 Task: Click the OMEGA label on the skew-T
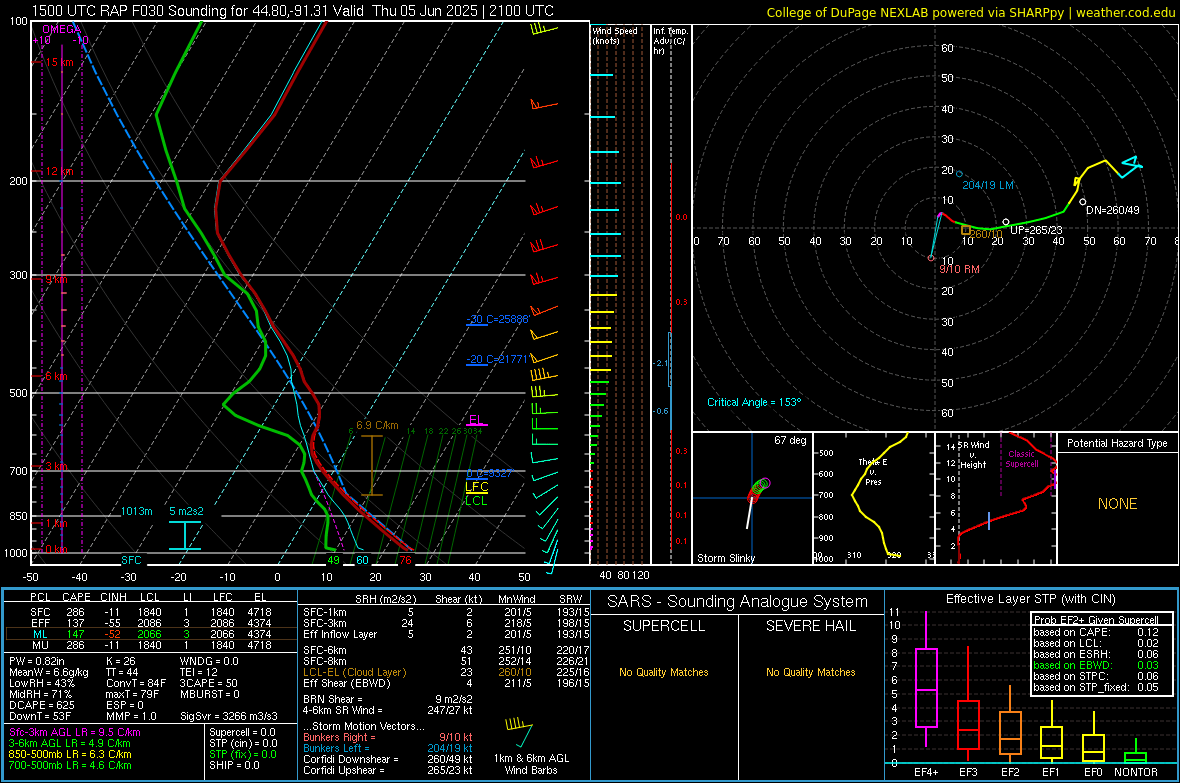click(62, 29)
